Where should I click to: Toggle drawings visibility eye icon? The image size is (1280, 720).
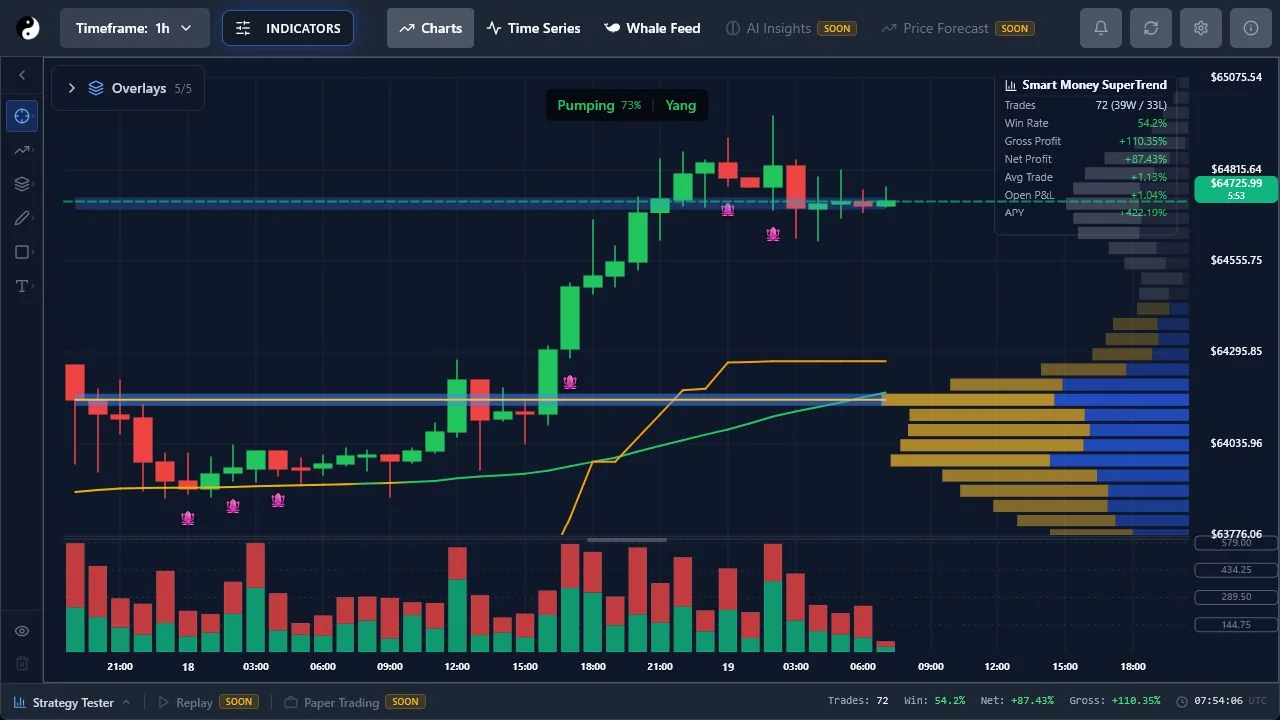22,631
